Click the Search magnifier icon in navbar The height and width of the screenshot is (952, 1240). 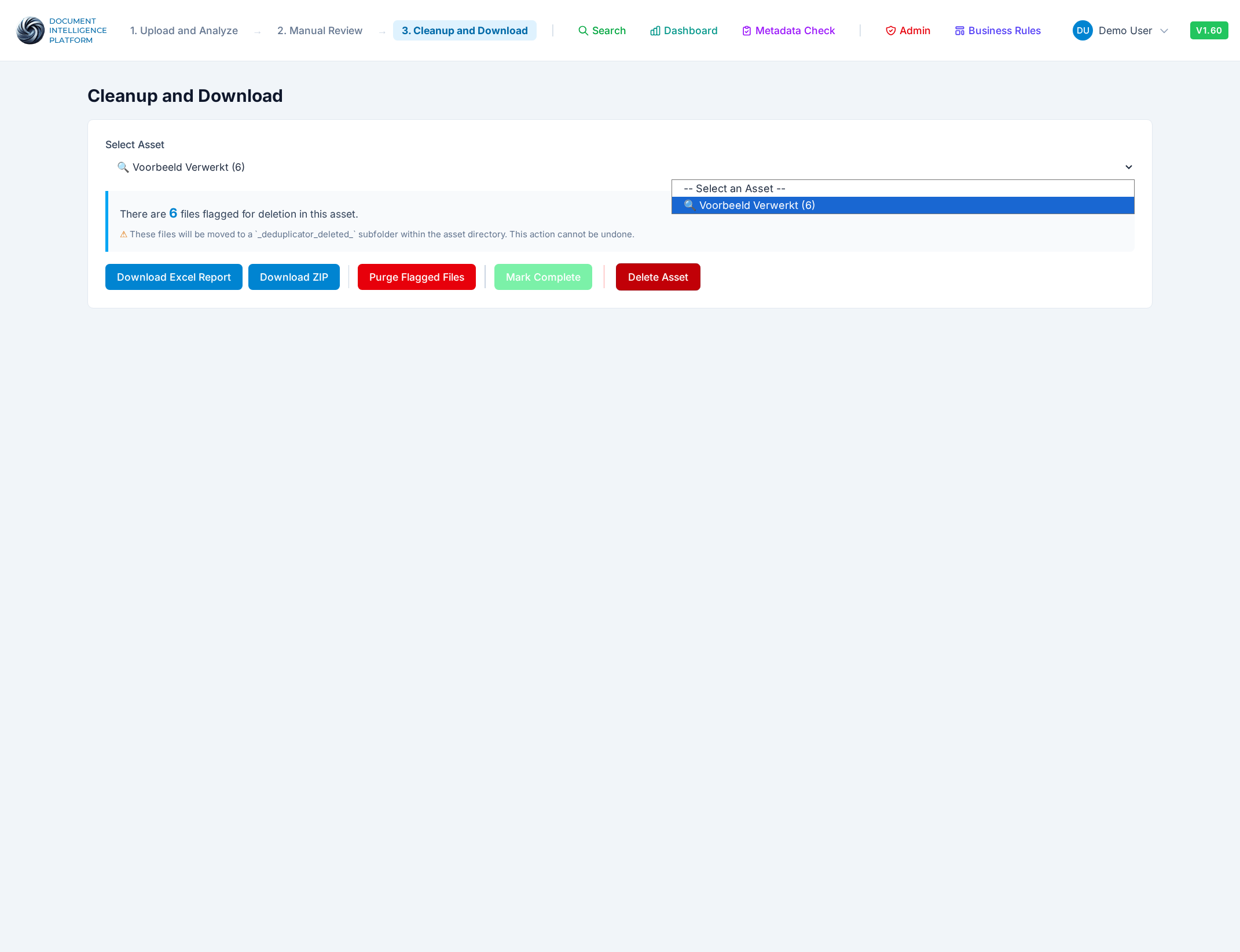(583, 31)
